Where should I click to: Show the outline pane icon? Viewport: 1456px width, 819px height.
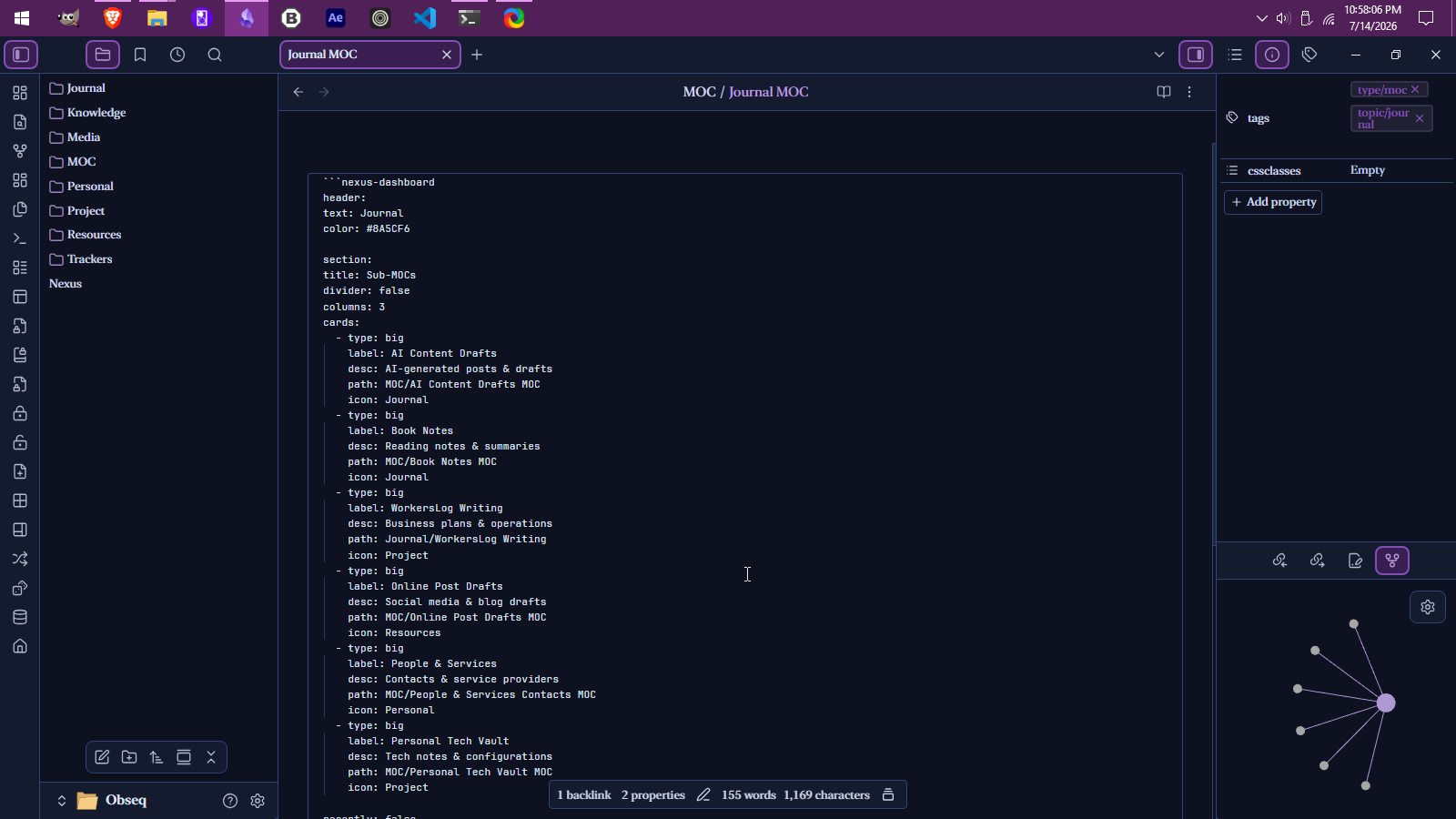point(1235,55)
